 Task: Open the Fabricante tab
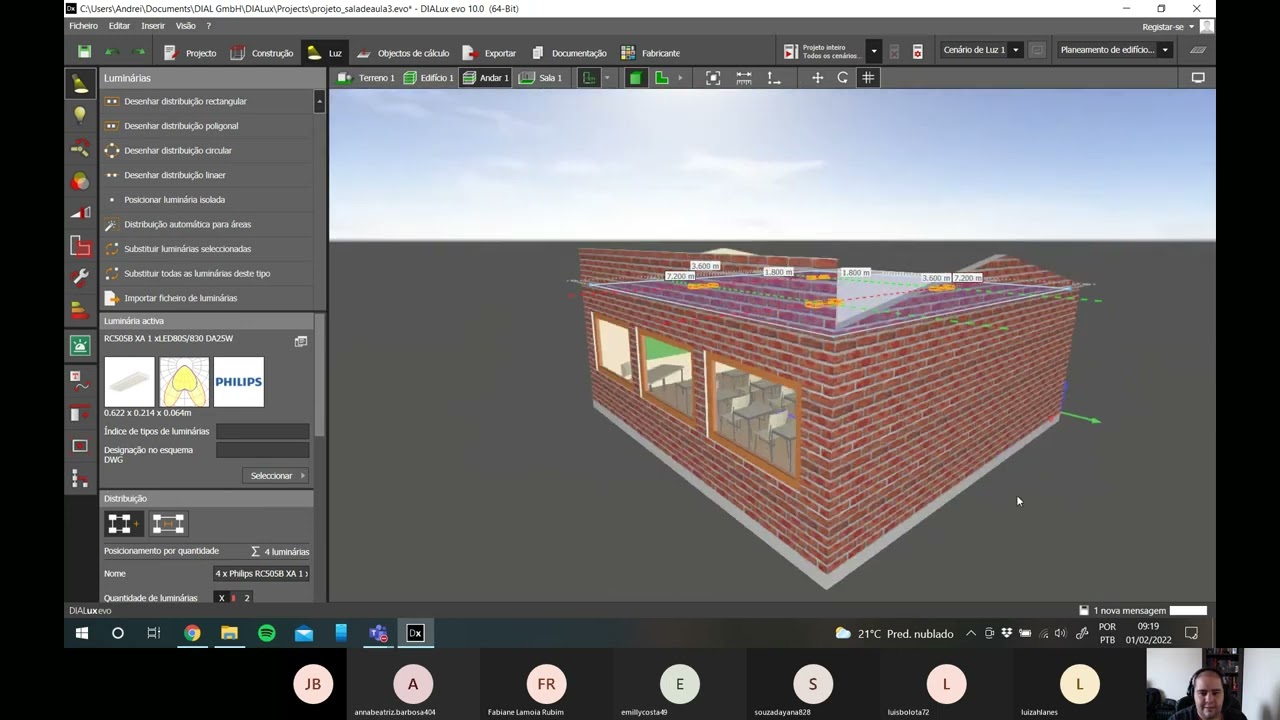pos(650,53)
